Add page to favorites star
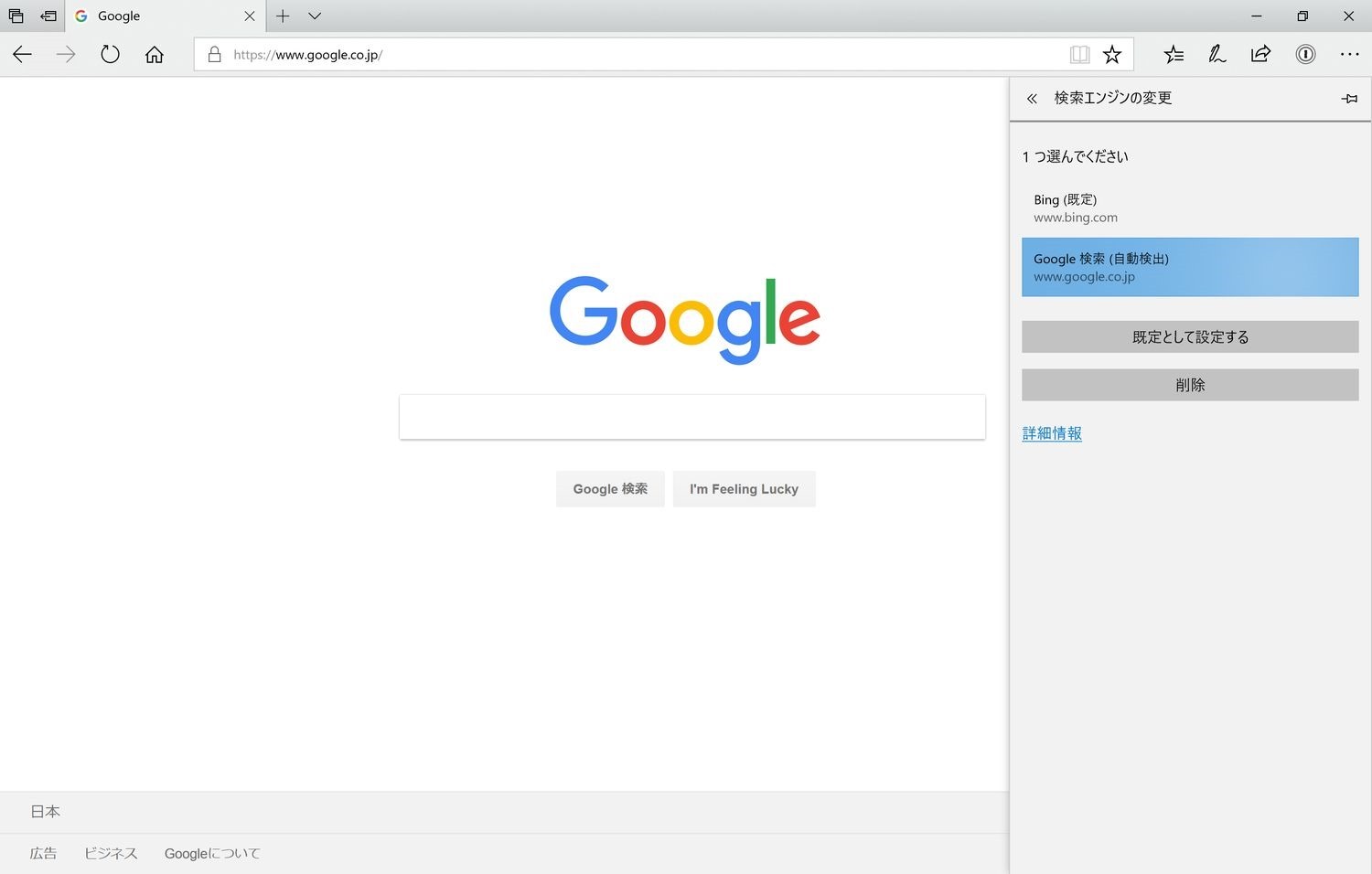Image resolution: width=1372 pixels, height=874 pixels. tap(1112, 55)
